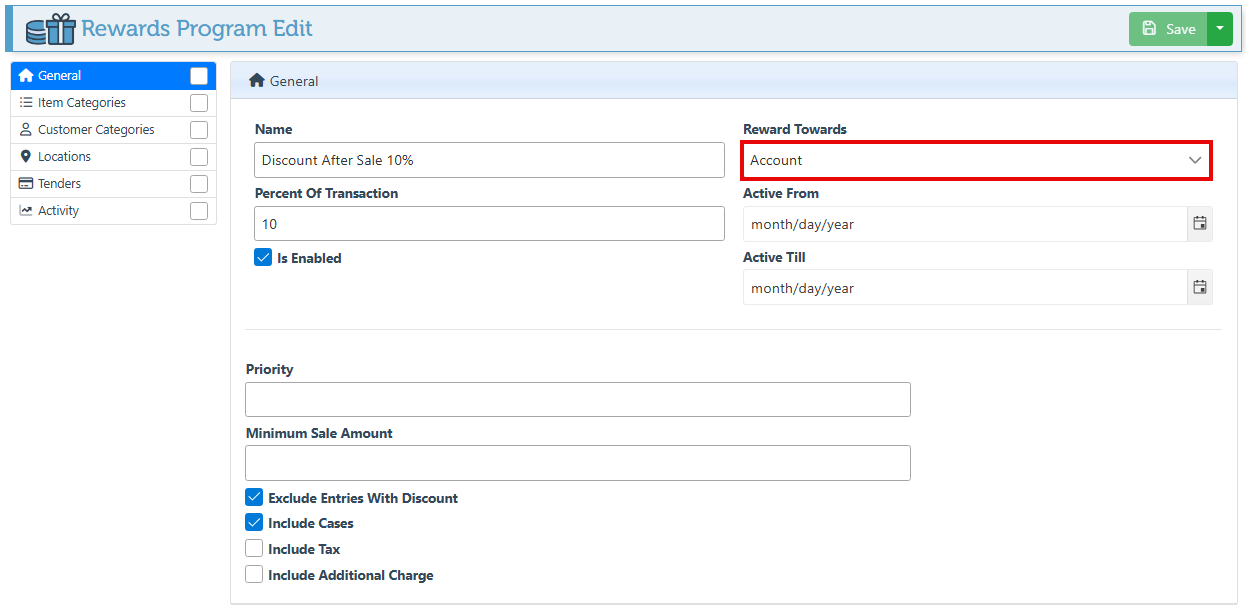
Task: Focus the Minimum Sale Amount field
Action: (x=577, y=463)
